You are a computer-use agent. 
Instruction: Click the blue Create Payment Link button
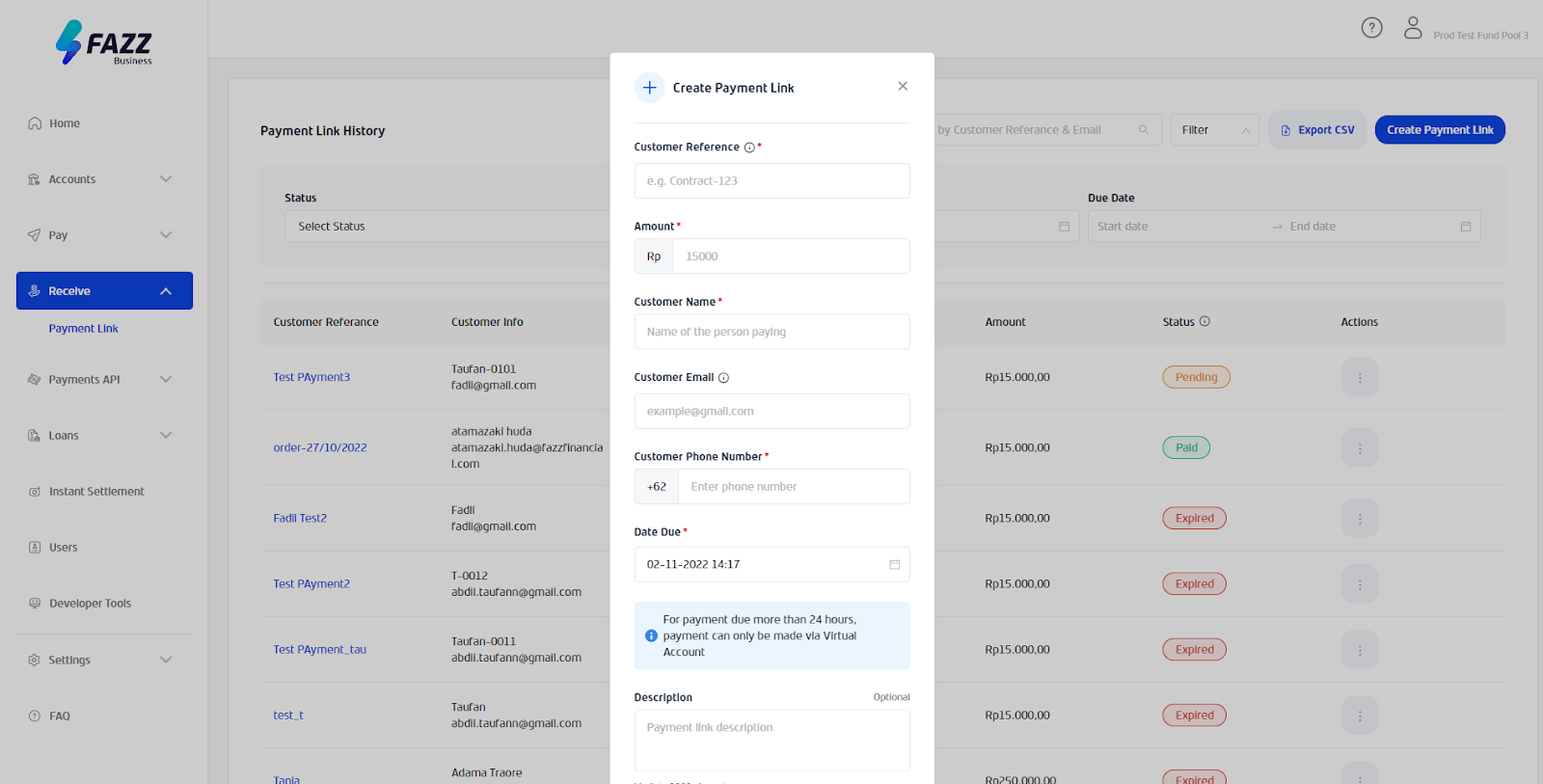point(1440,130)
